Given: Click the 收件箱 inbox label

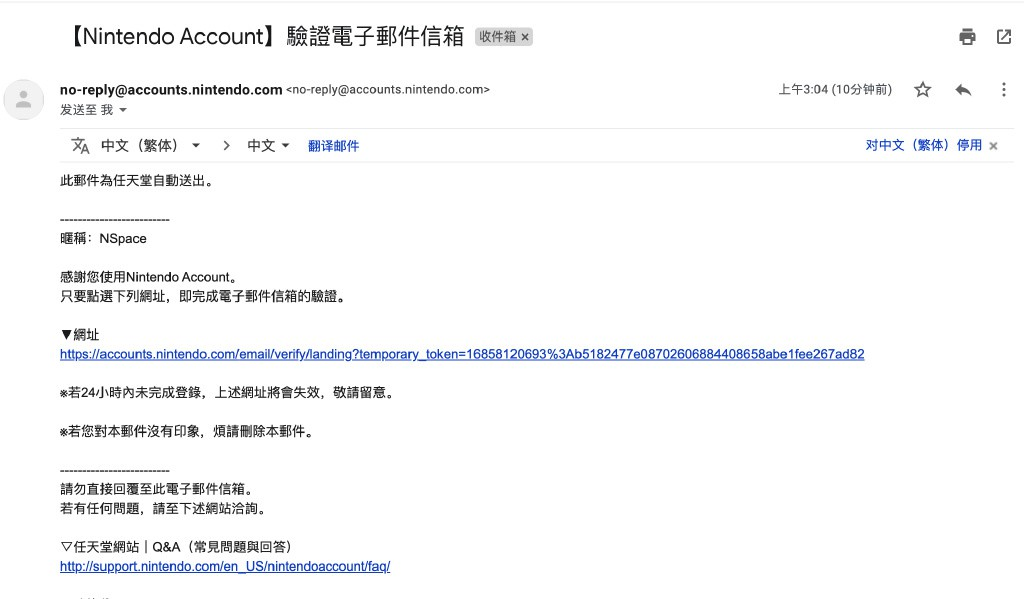Looking at the screenshot, I should click(x=497, y=37).
